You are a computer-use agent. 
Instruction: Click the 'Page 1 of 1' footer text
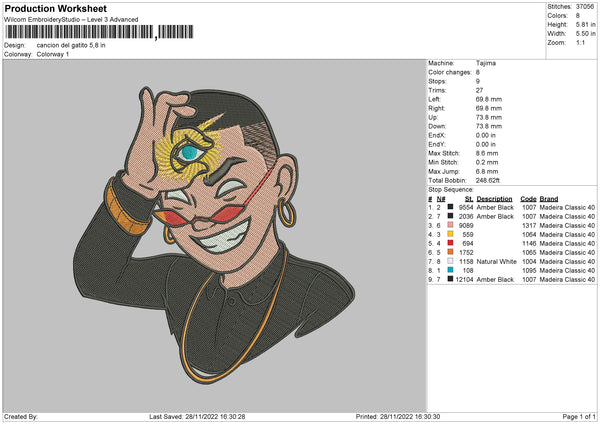pyautogui.click(x=579, y=416)
